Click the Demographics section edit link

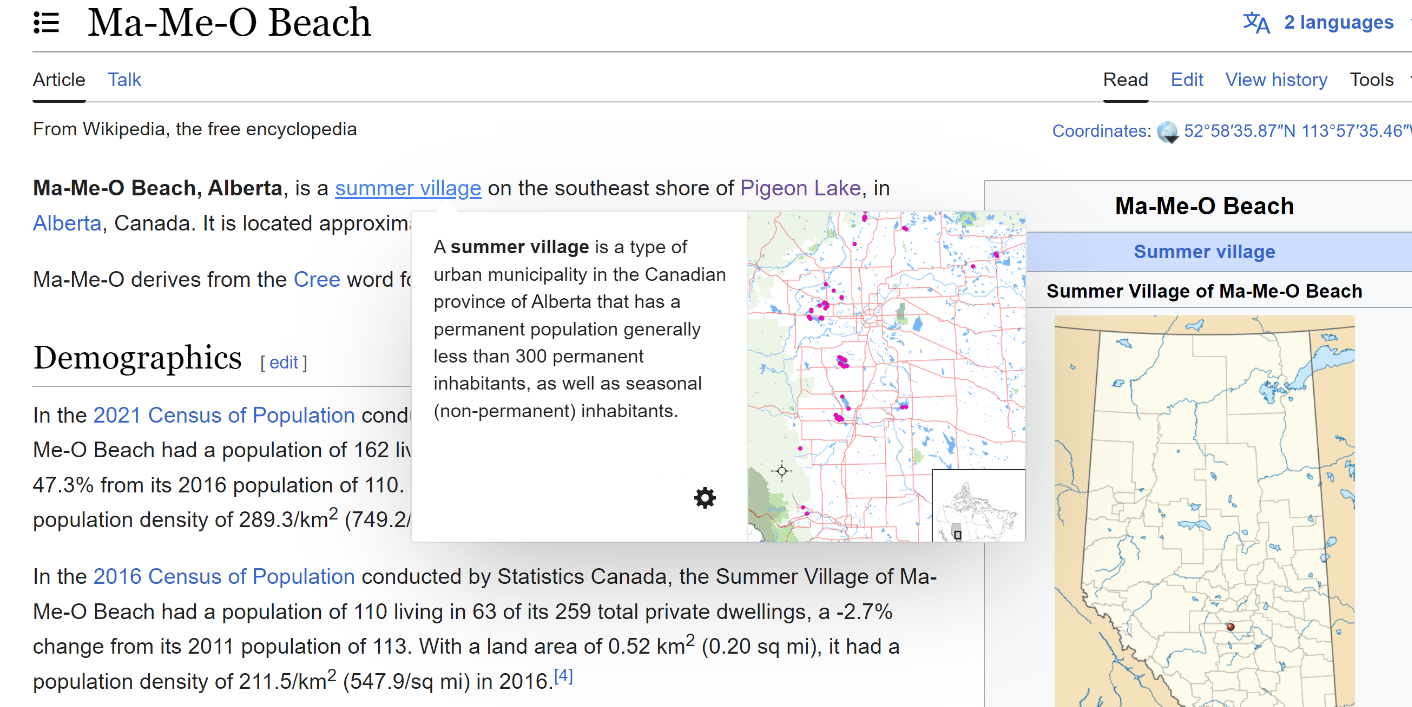[284, 363]
